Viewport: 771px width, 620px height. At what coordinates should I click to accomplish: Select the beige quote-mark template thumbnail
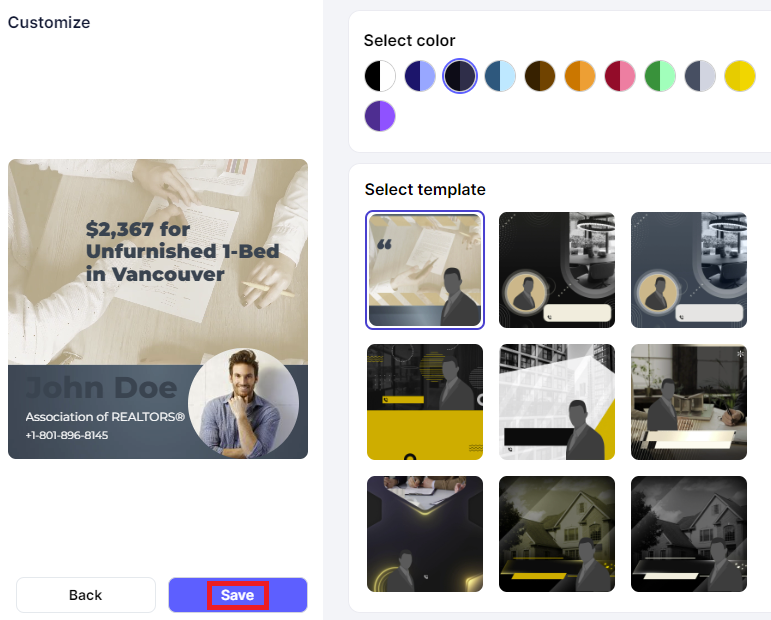[425, 270]
